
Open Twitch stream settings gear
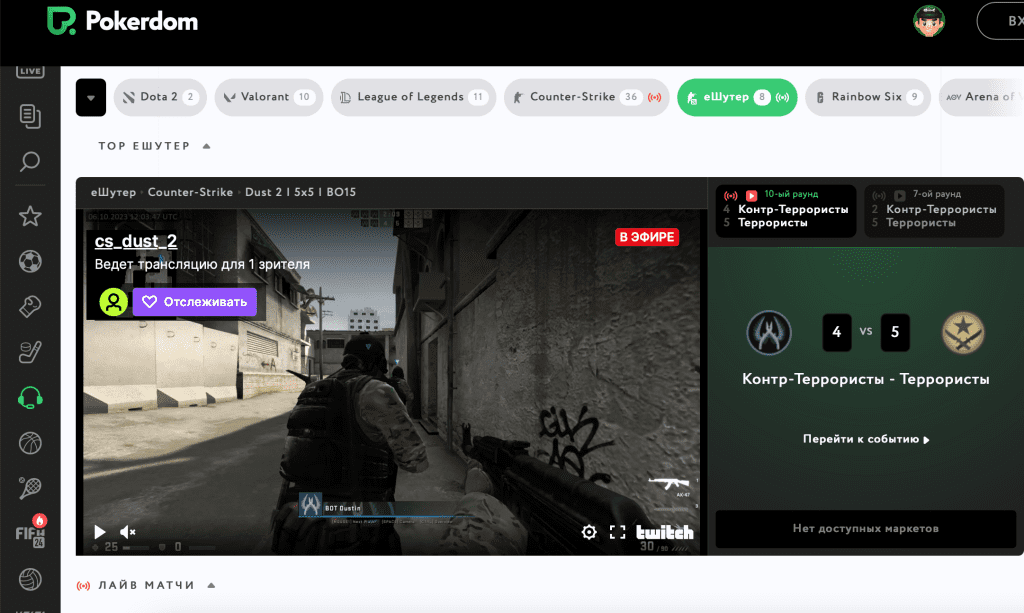(589, 532)
